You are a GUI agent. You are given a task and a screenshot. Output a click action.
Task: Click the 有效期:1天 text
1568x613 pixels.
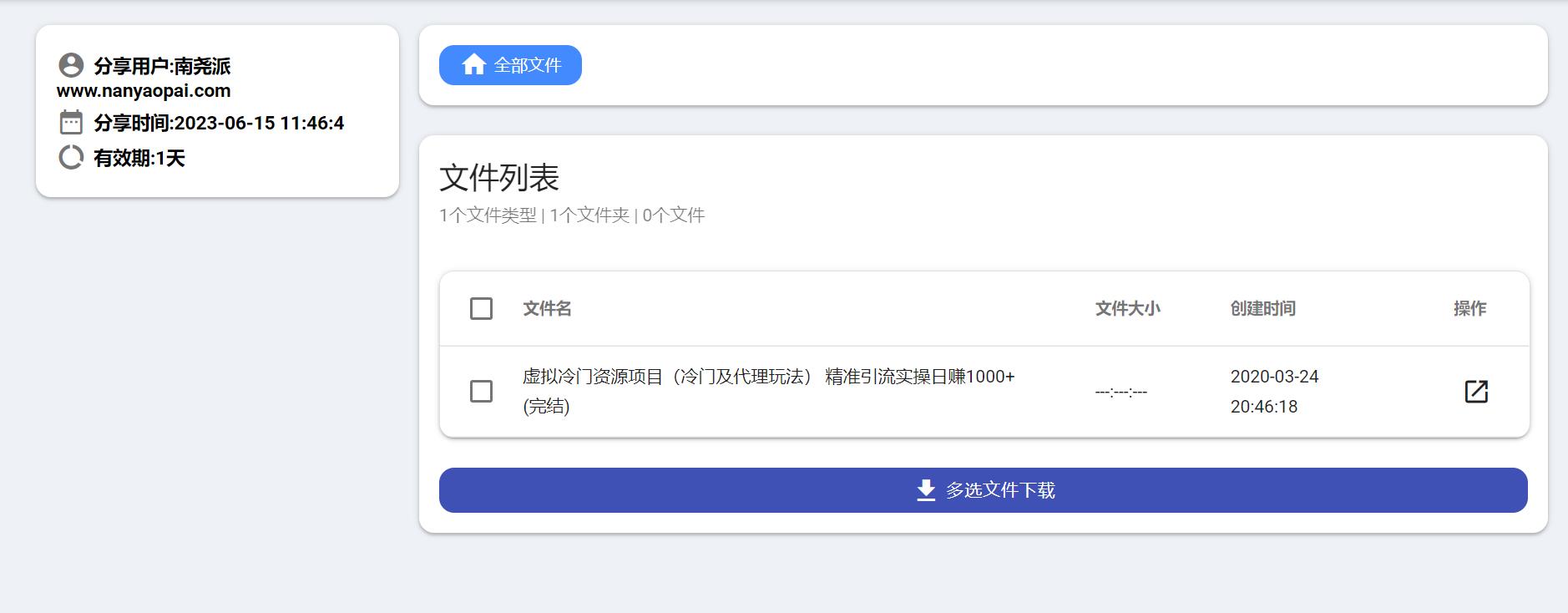click(x=139, y=158)
